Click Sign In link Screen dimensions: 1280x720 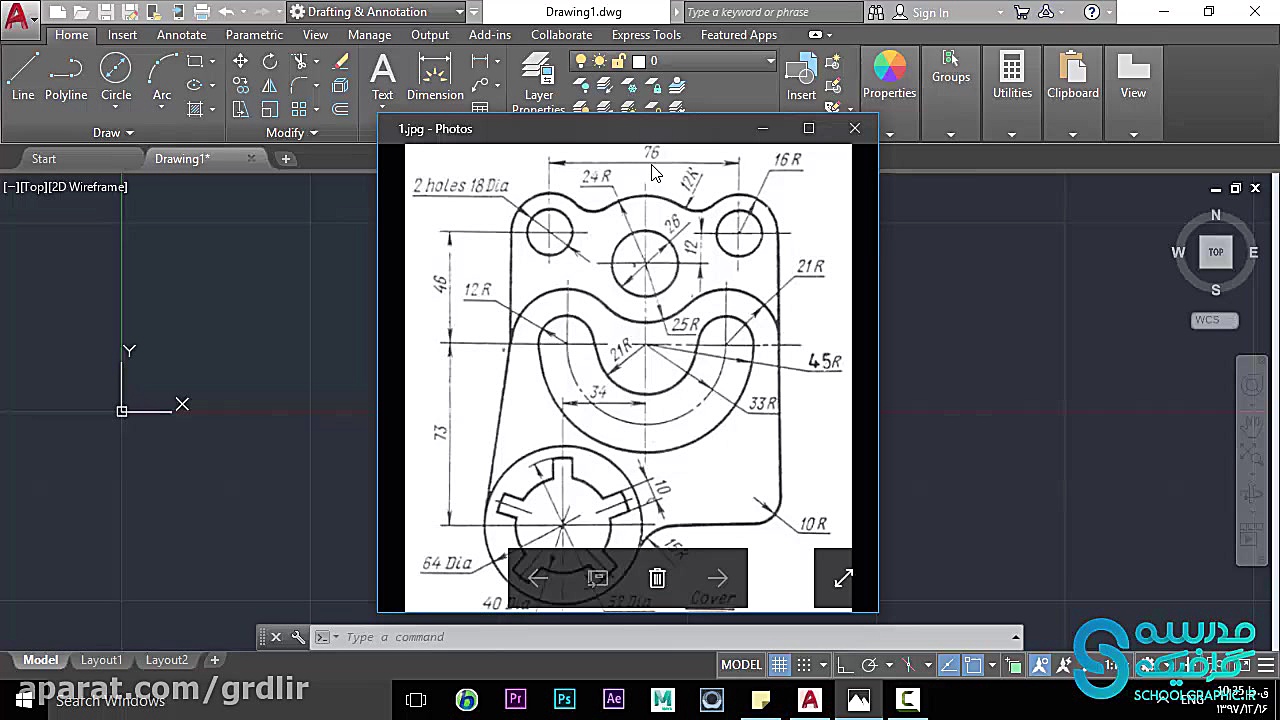pyautogui.click(x=931, y=13)
